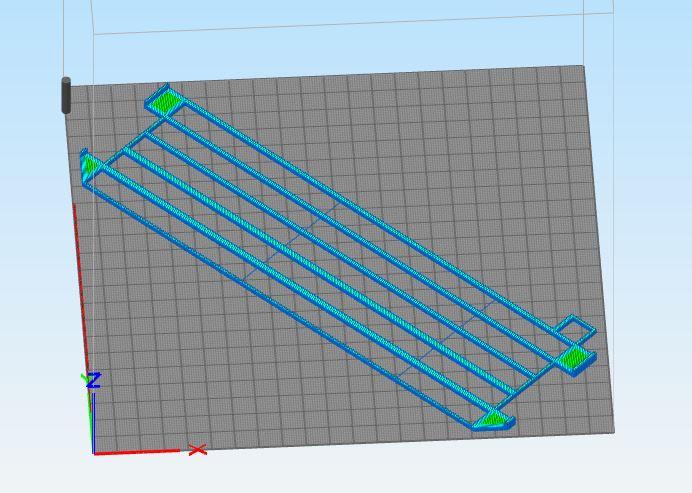
Task: Select the dark cylinder at plate corner
Action: pos(66,95)
